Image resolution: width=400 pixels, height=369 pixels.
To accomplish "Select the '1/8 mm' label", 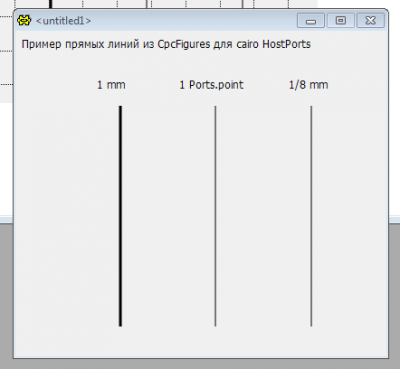I will (308, 85).
